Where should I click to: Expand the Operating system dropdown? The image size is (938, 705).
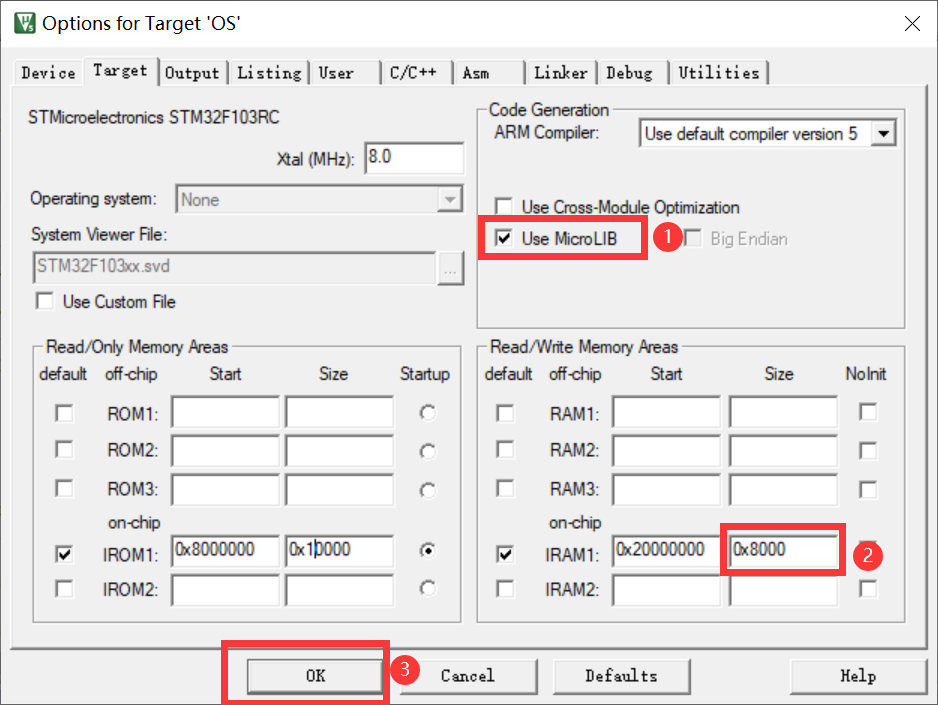pyautogui.click(x=450, y=199)
